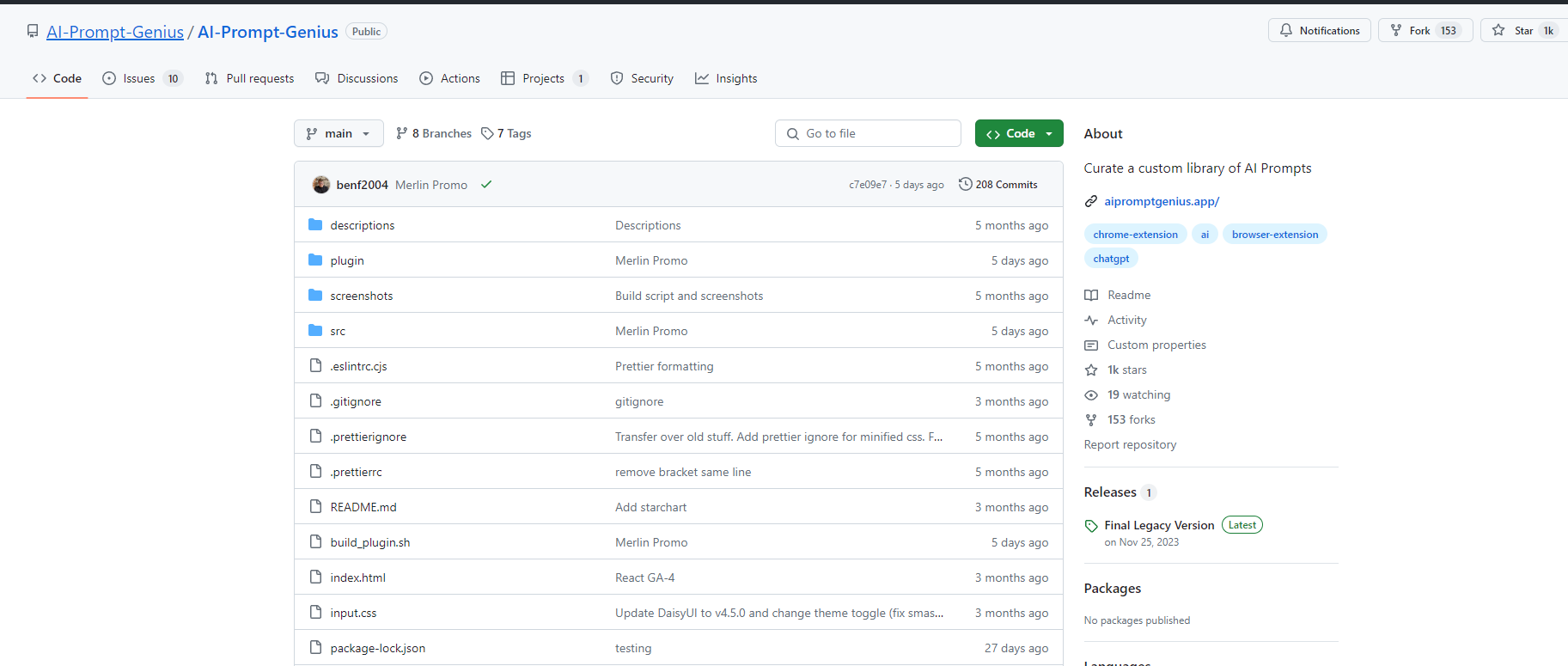1568x666 pixels.
Task: Switch to Pull requests tab
Action: (249, 78)
